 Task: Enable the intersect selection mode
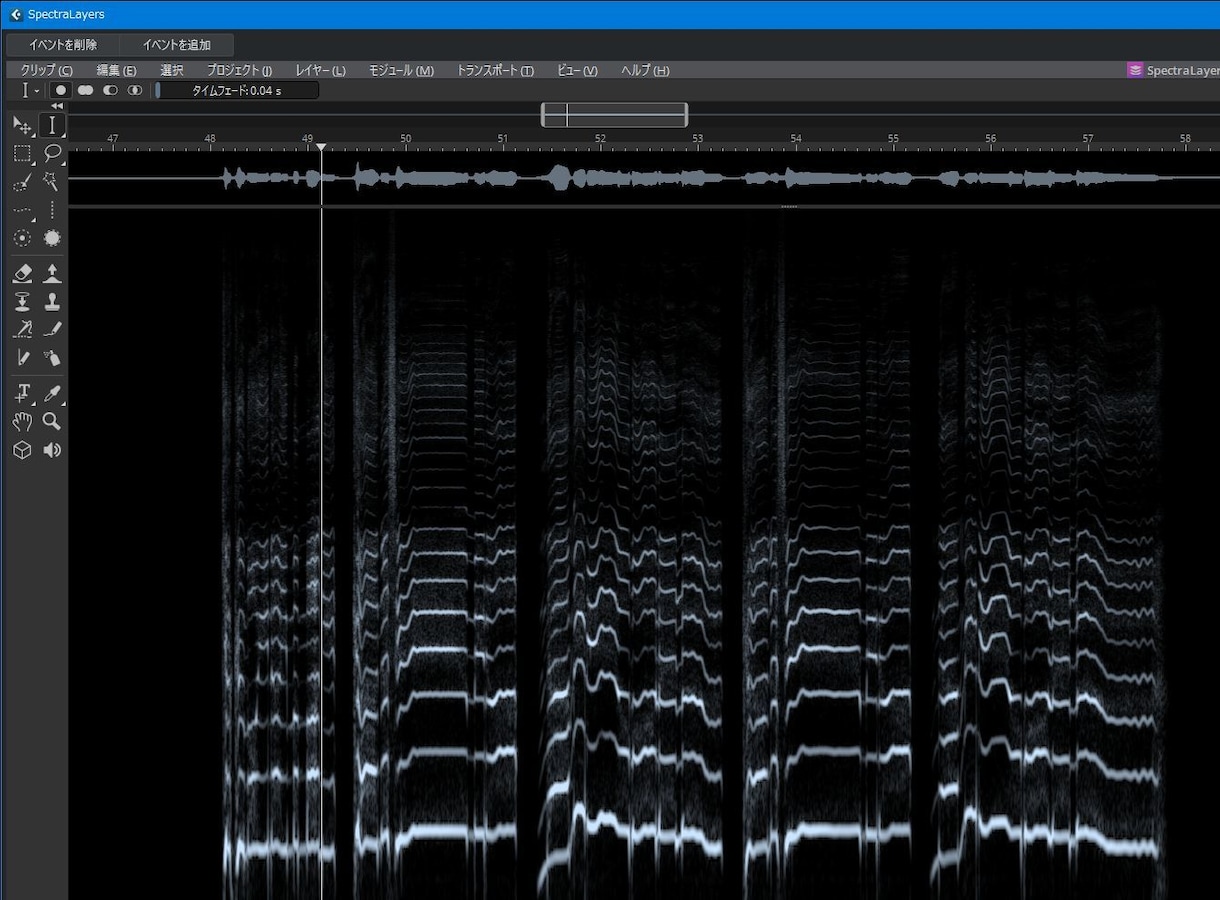[x=135, y=90]
